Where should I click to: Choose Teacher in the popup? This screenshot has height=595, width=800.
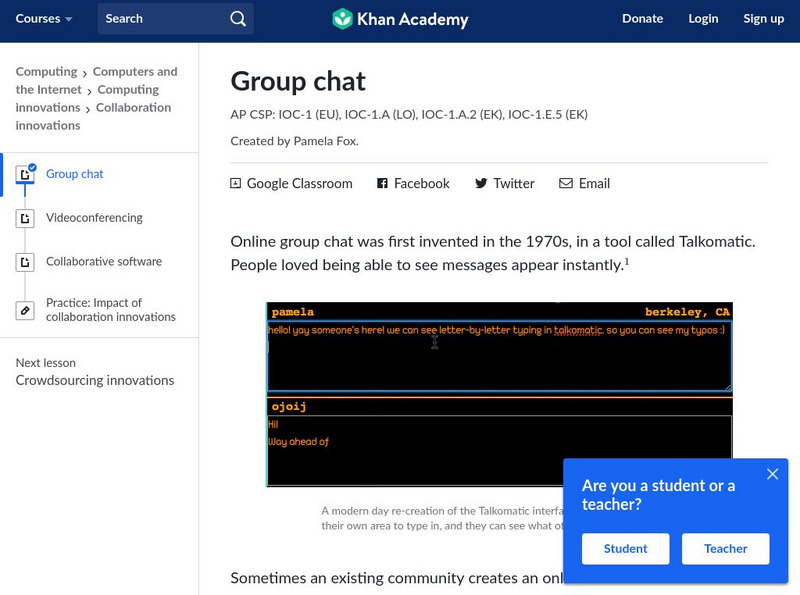coord(726,549)
